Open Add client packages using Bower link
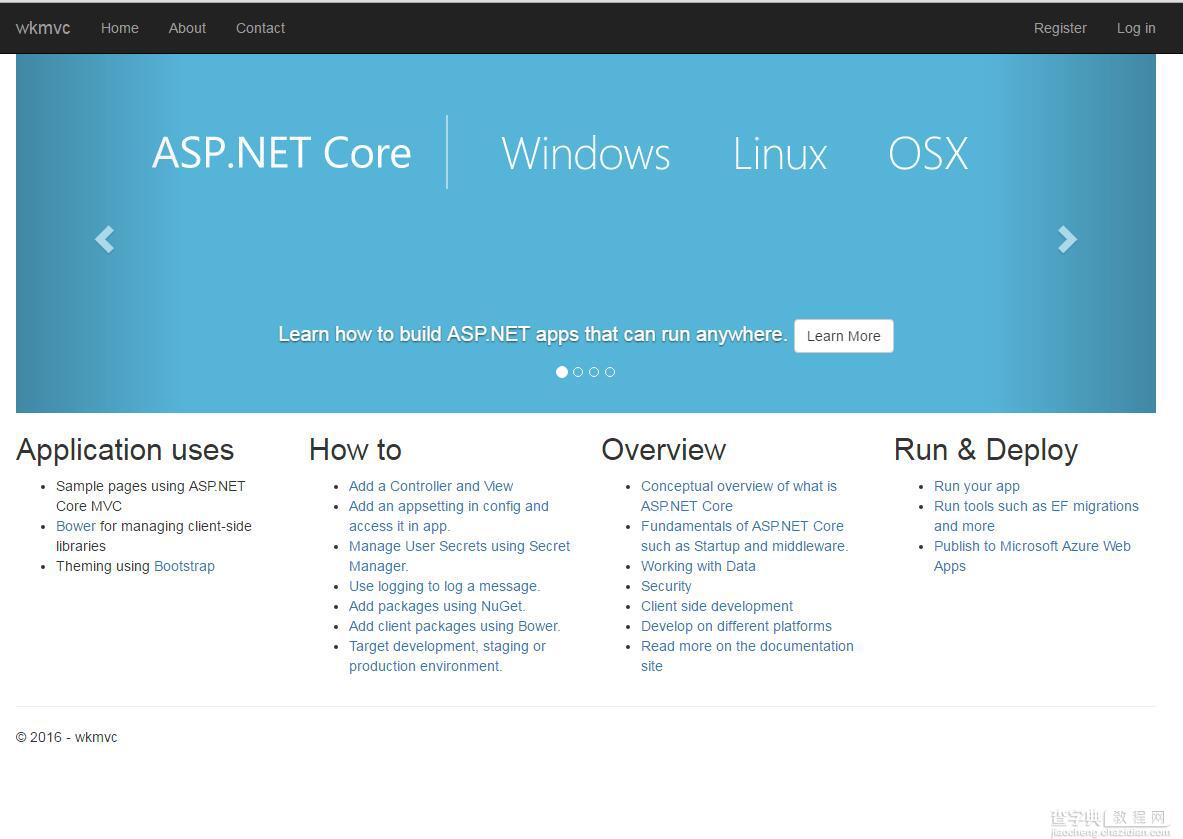This screenshot has height=839, width=1183. pos(454,626)
